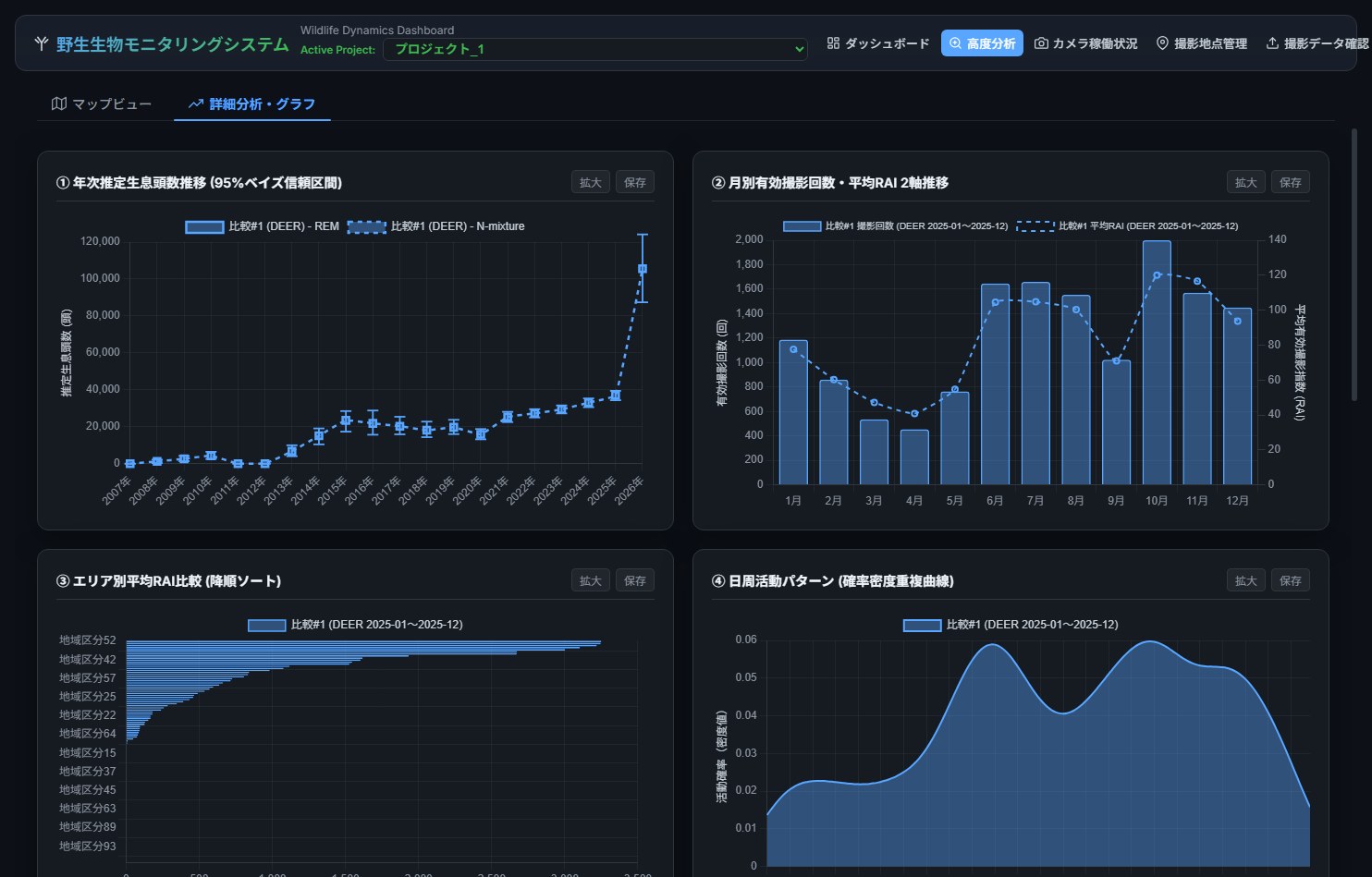Expand chart ① 年次推定生息頭数推移 with 拡大
The image size is (1372, 877).
coord(591,182)
